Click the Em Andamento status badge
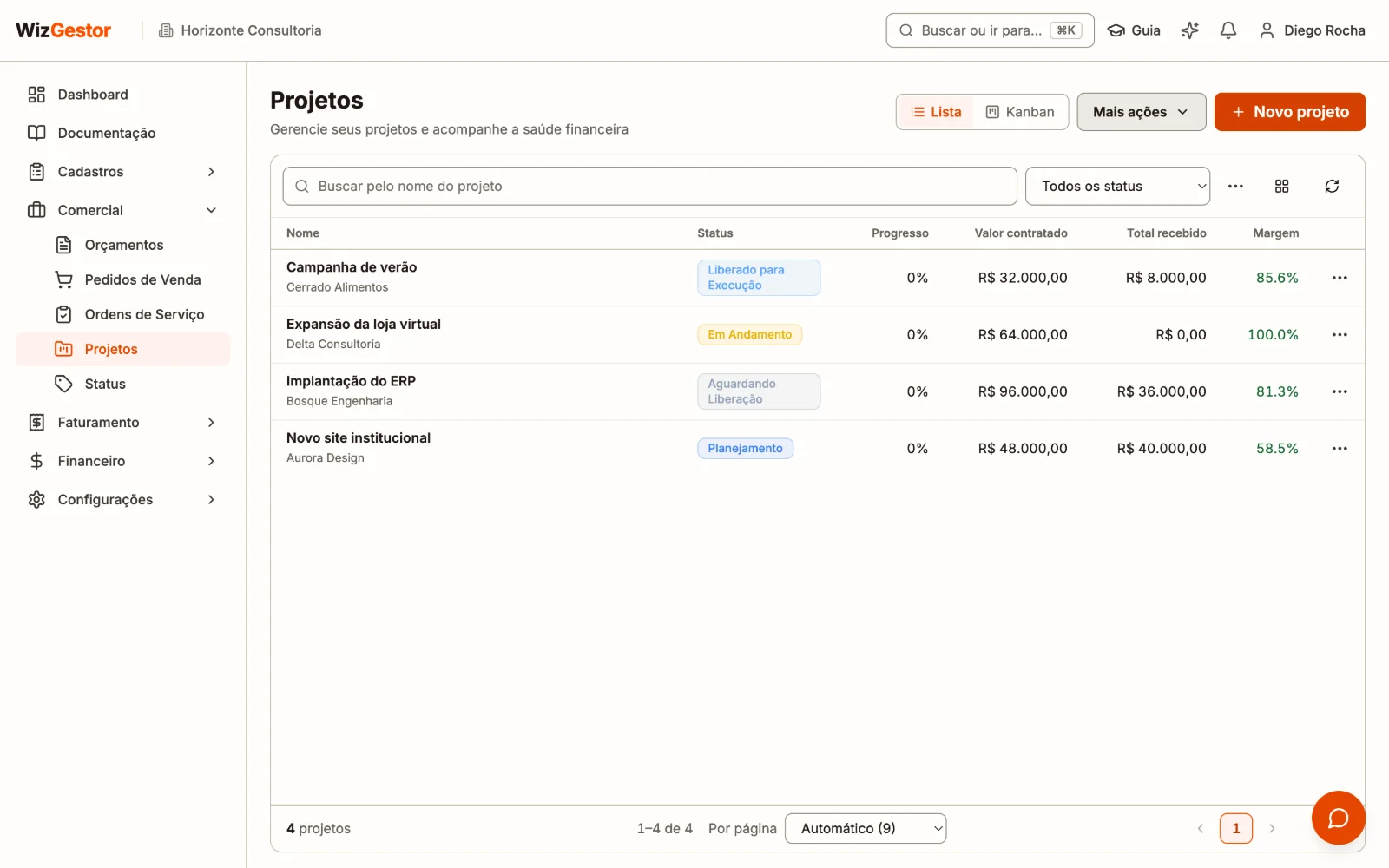Image resolution: width=1389 pixels, height=868 pixels. pos(749,335)
